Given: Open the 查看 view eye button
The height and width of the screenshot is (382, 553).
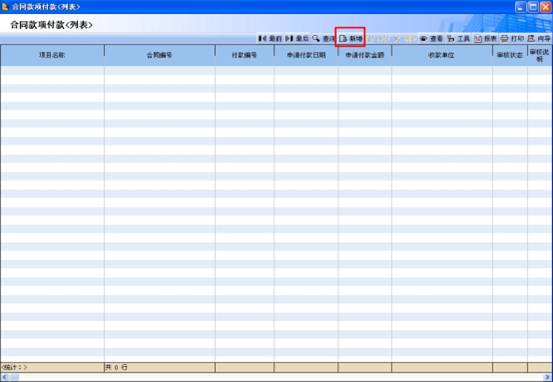Looking at the screenshot, I should [431, 38].
